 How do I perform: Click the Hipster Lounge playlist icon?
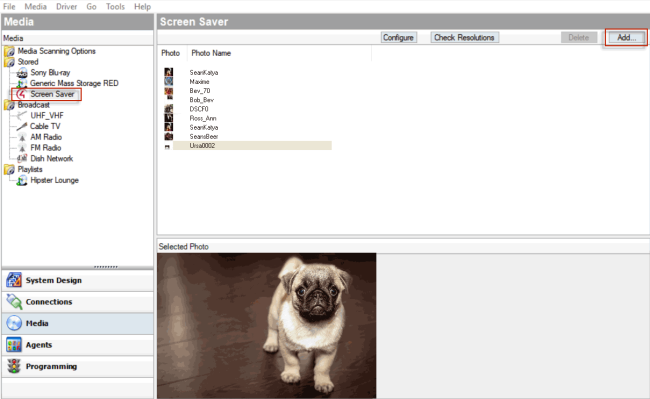pyautogui.click(x=22, y=180)
